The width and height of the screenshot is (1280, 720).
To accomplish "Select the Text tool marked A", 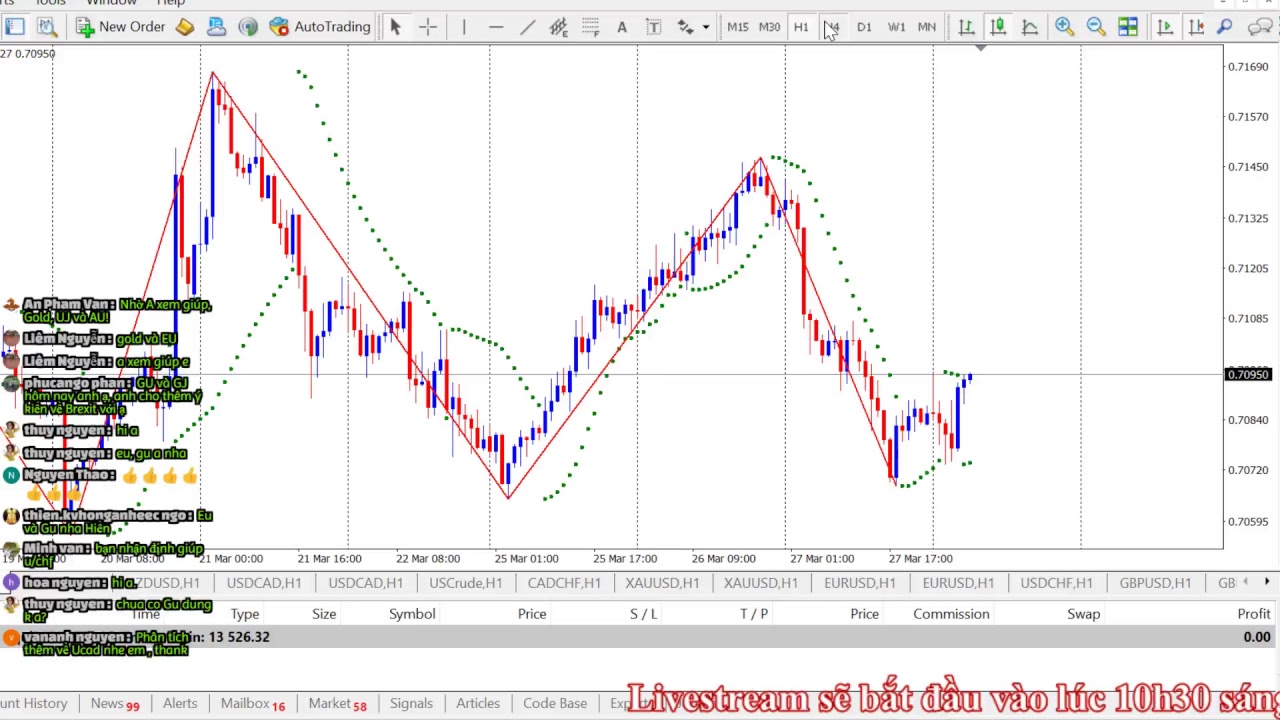I will click(x=622, y=27).
